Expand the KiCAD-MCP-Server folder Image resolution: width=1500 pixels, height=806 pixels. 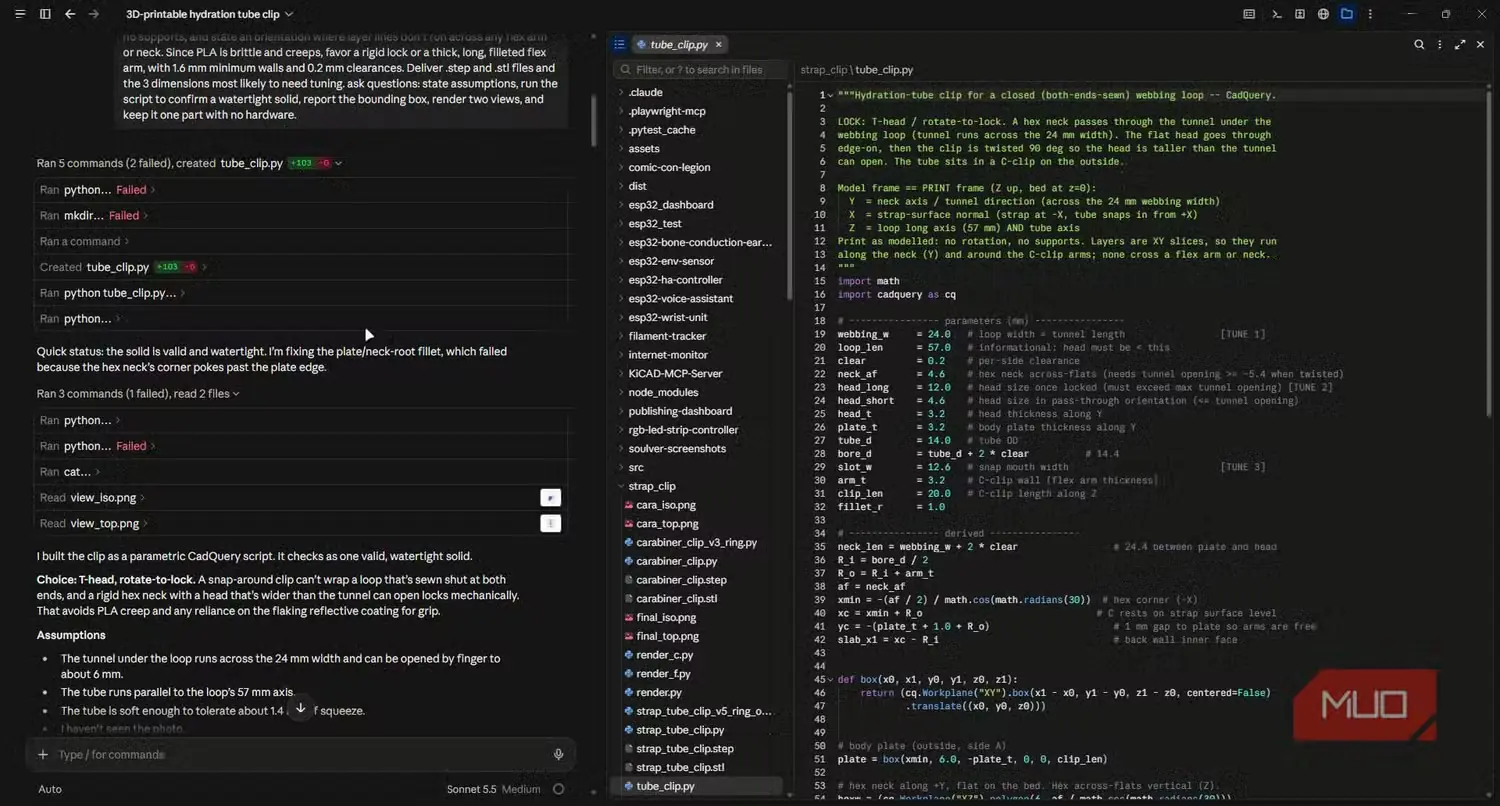[675, 373]
